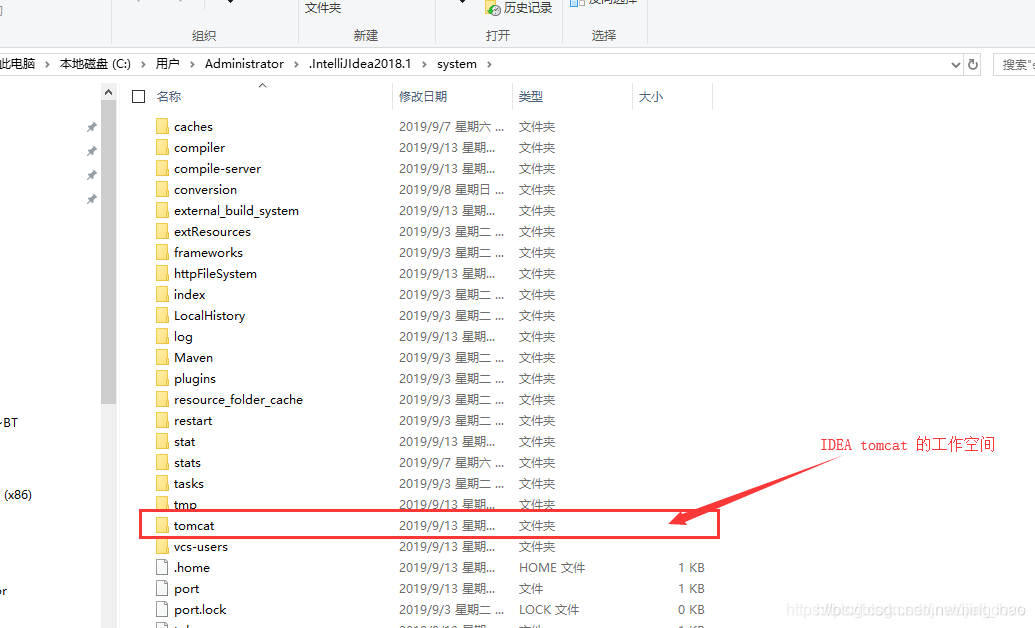Click in the search box 搜索
Image resolution: width=1035 pixels, height=628 pixels.
tap(1015, 65)
